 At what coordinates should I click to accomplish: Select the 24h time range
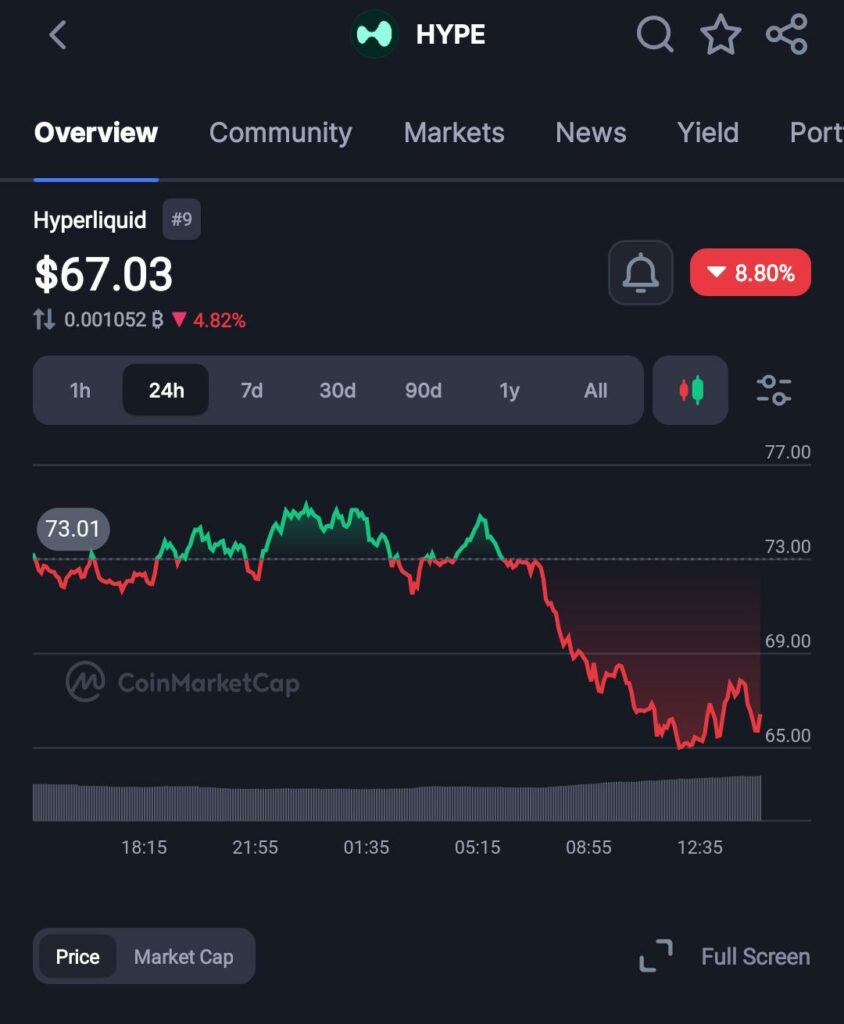point(166,391)
